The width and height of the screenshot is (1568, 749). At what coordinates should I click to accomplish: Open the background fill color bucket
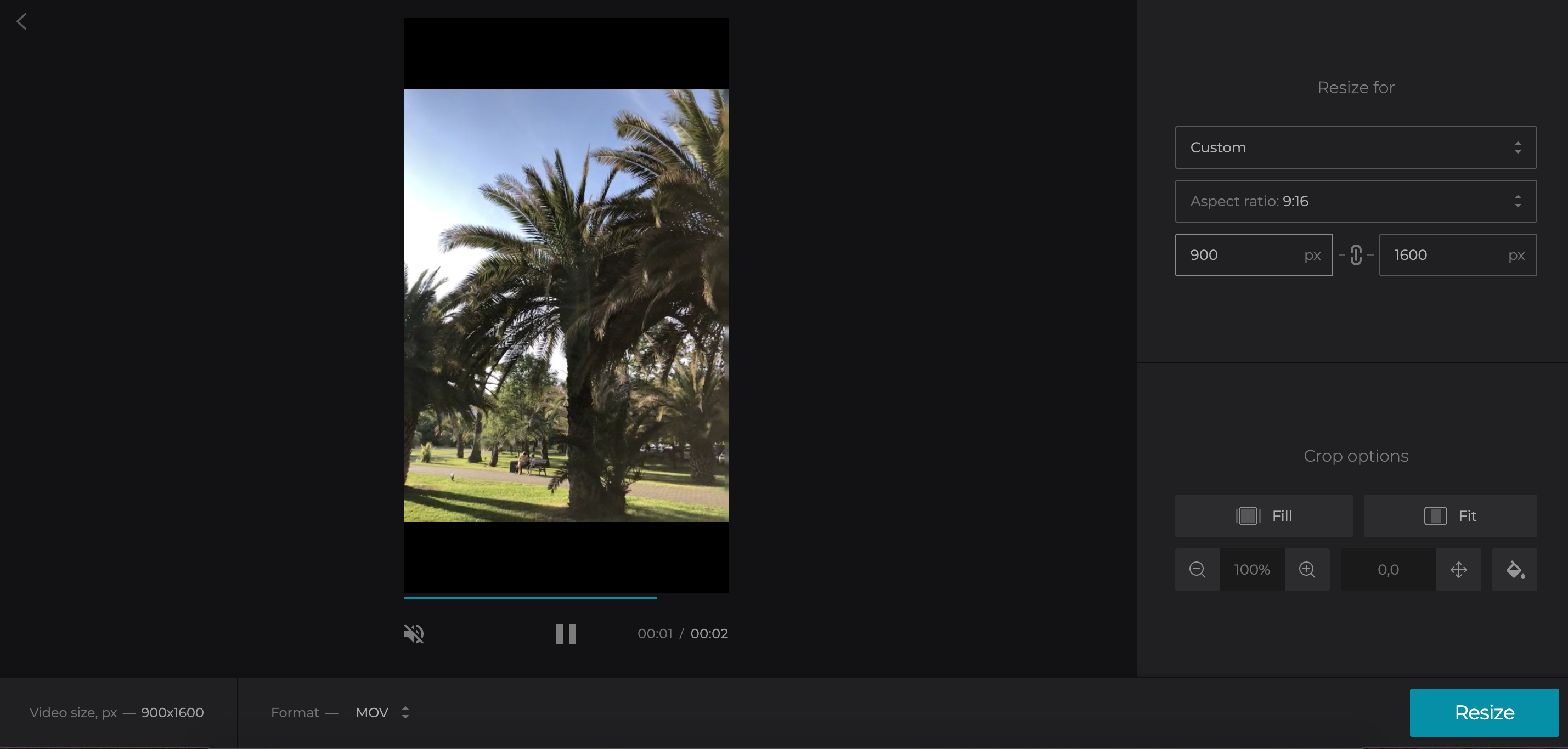click(x=1514, y=570)
